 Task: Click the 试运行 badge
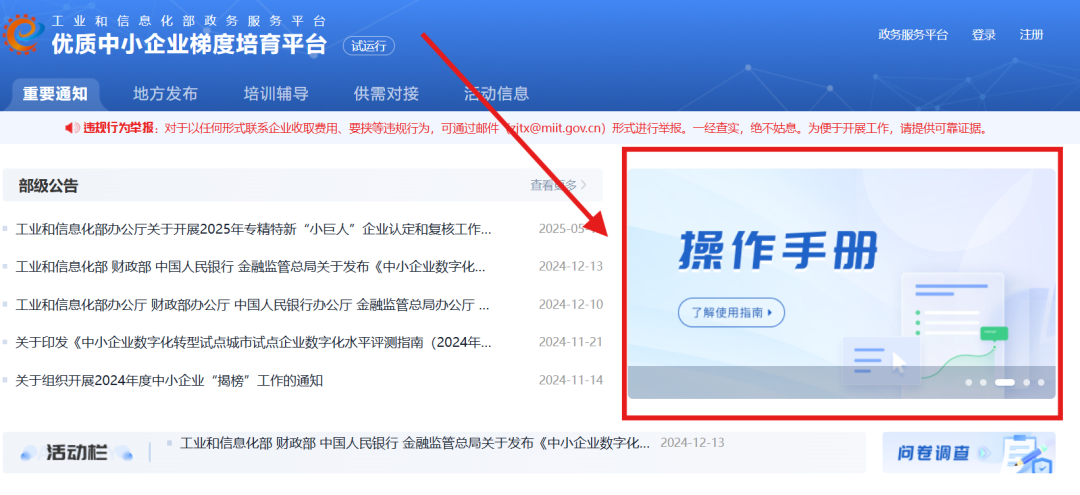point(368,46)
